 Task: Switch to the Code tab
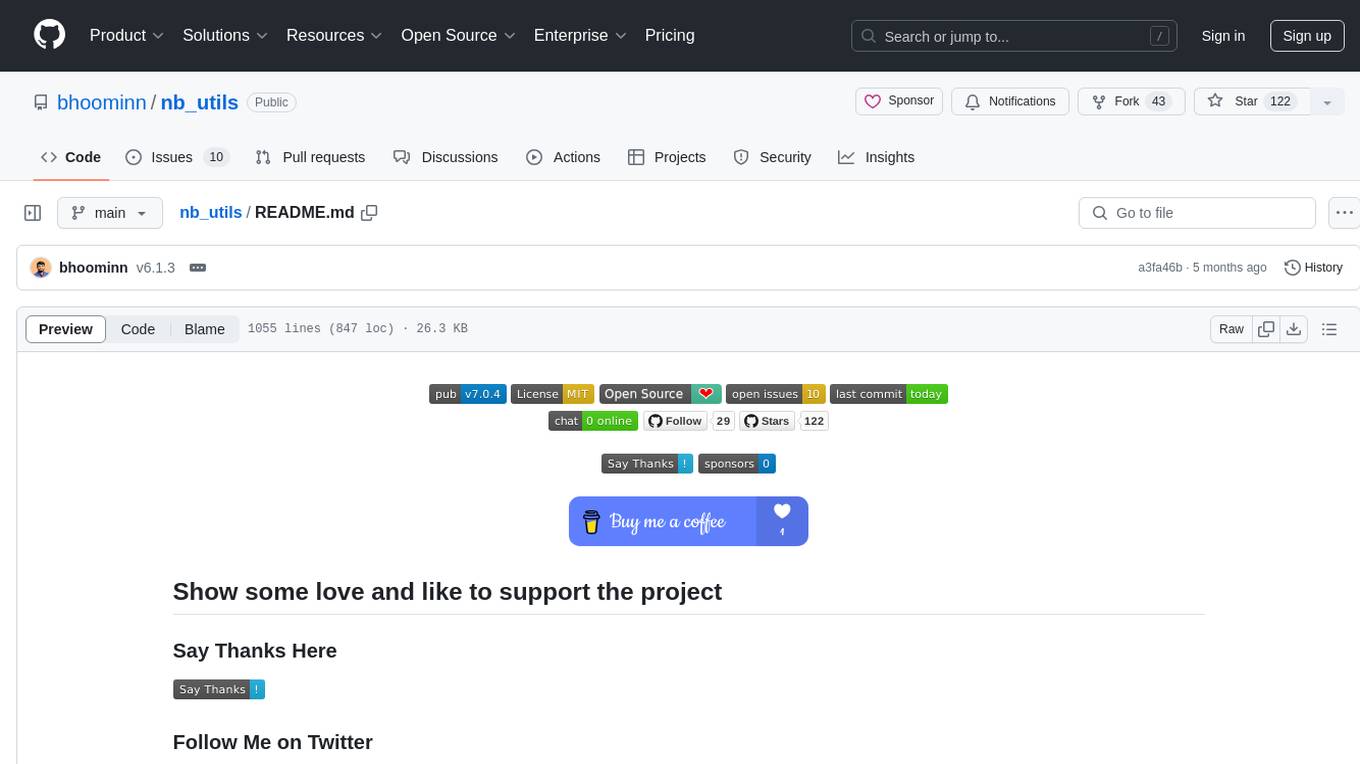tap(71, 157)
